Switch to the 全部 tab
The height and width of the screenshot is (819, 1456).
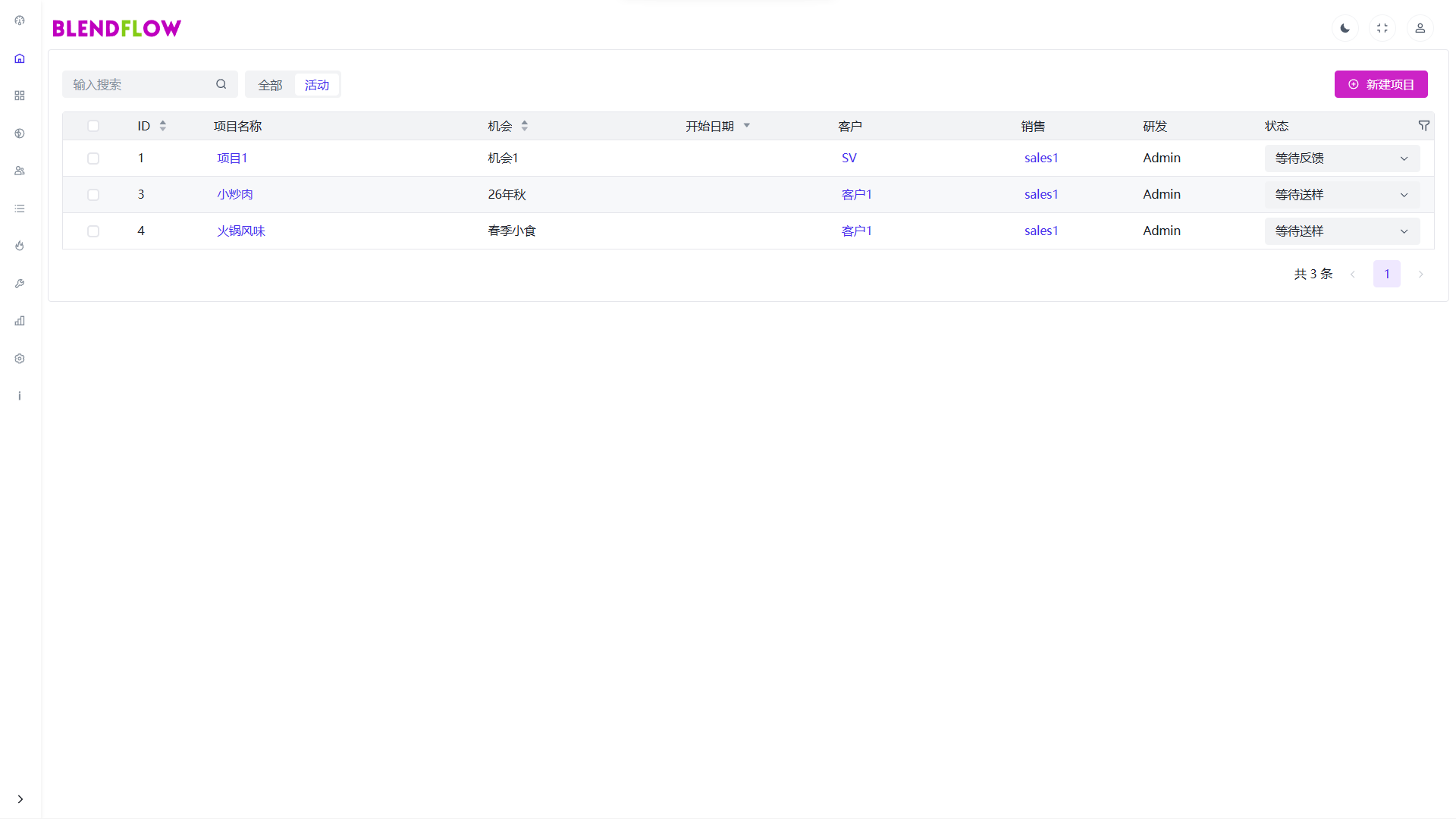(270, 85)
